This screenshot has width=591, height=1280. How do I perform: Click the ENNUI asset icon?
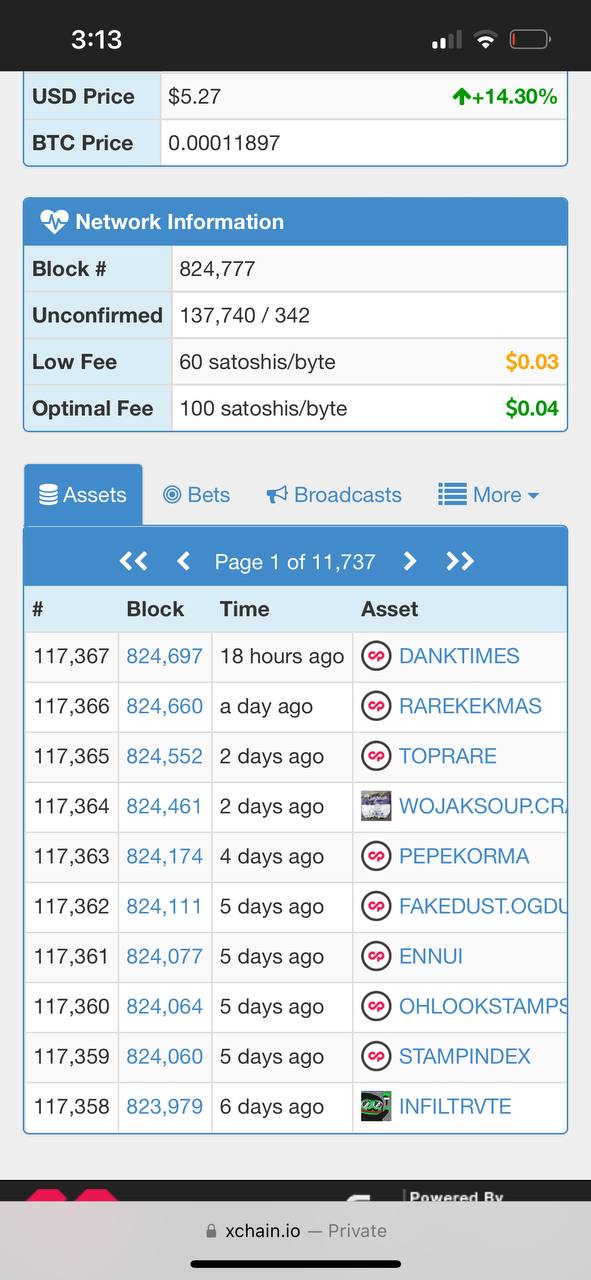click(376, 957)
